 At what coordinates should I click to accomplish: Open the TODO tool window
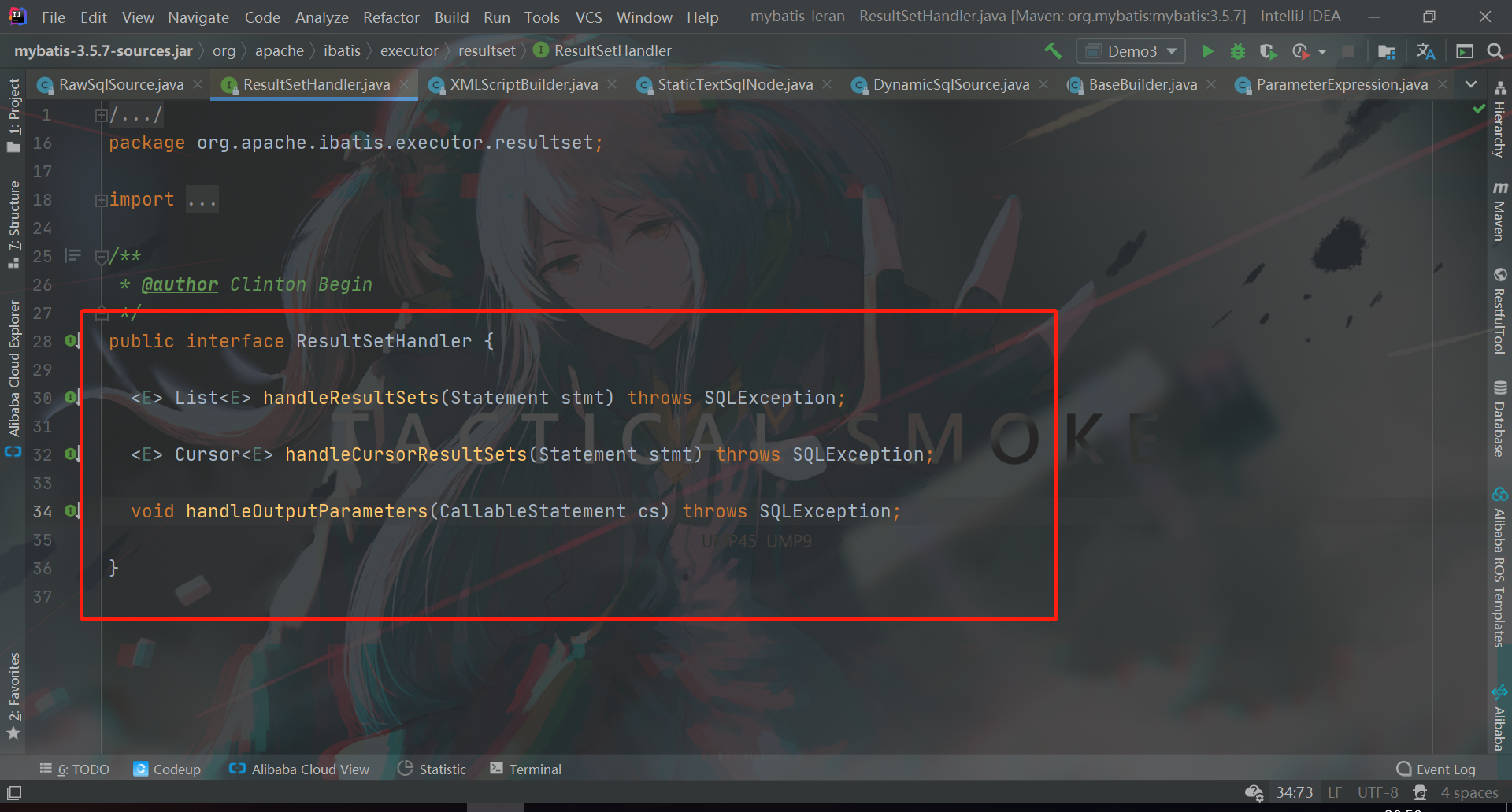75,769
